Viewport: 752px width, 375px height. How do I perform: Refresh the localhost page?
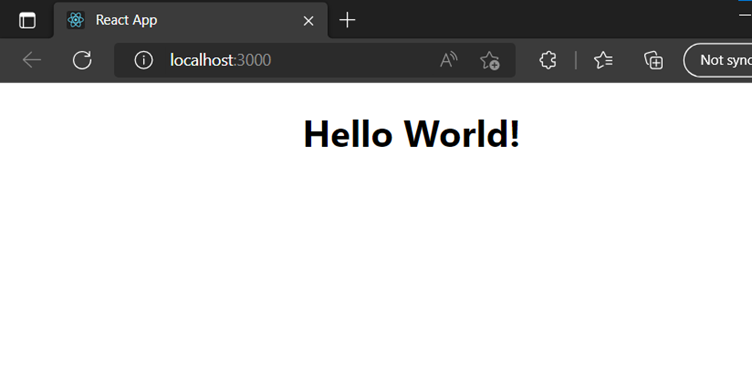click(82, 60)
